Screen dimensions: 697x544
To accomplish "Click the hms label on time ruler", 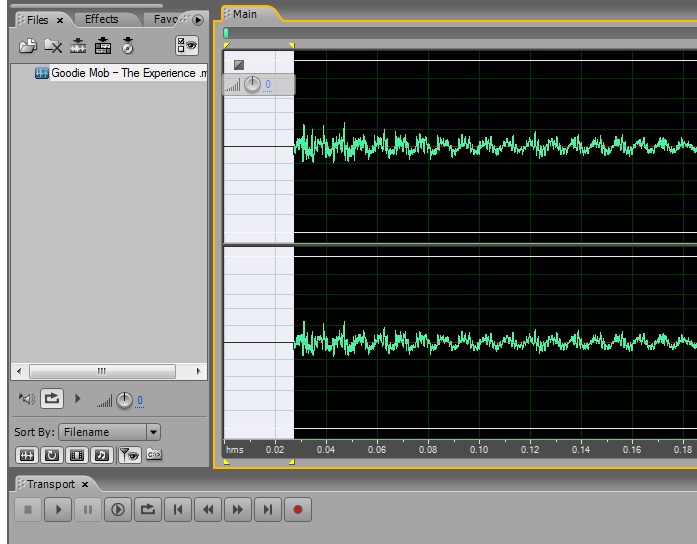I will point(234,450).
